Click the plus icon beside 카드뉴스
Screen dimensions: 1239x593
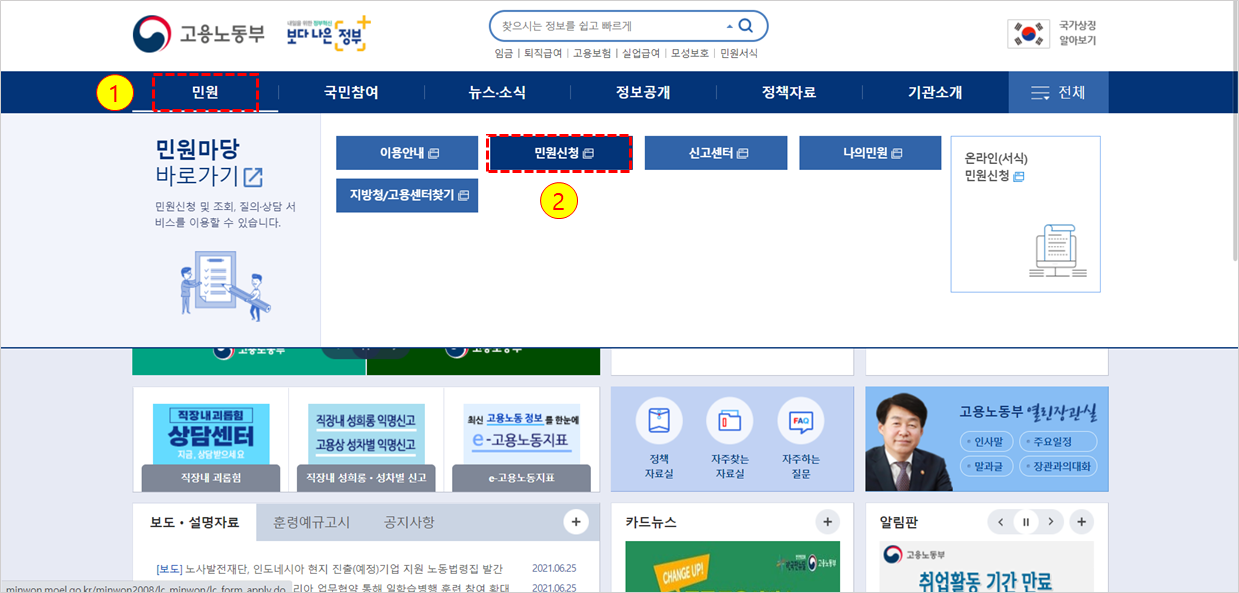coord(828,521)
